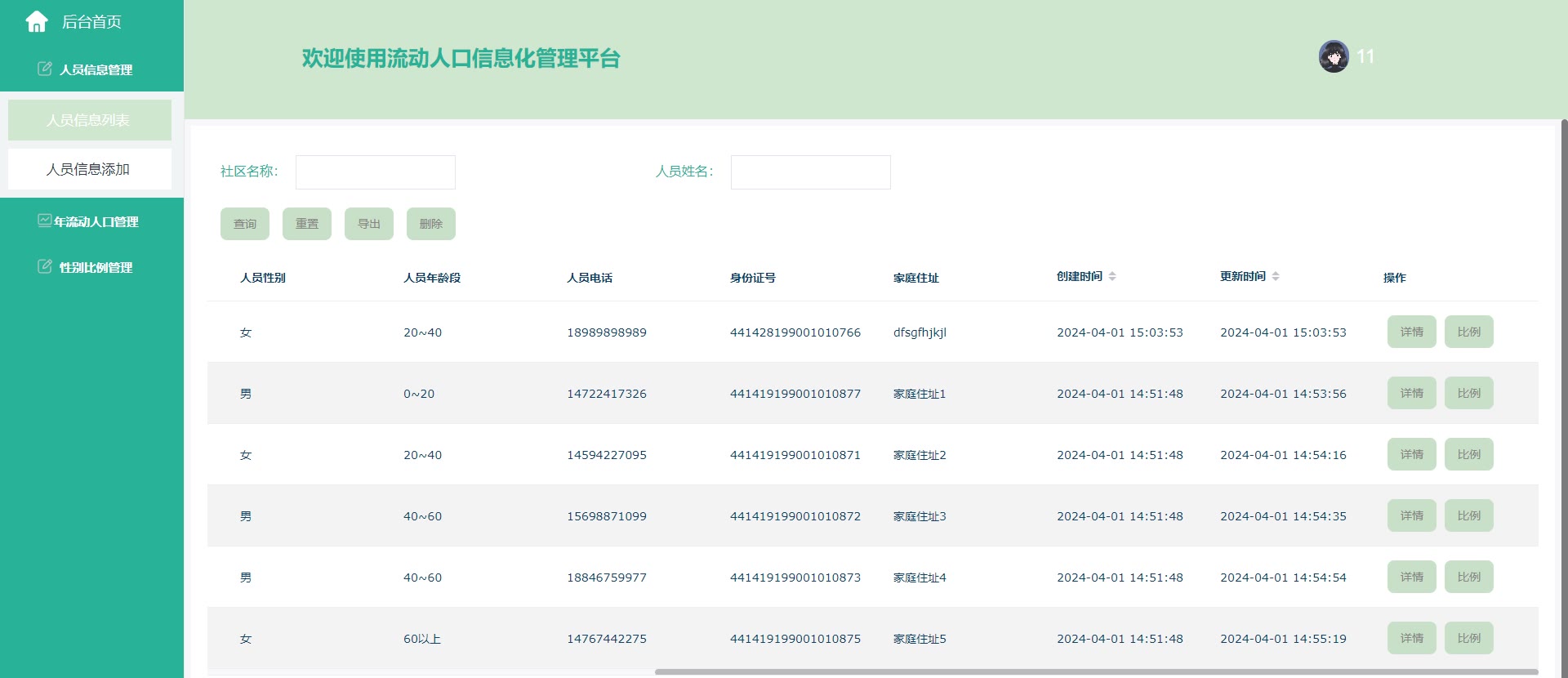This screenshot has width=1568, height=678.
Task: Sort by 创建时间 using the sort arrows
Action: coord(1112,276)
